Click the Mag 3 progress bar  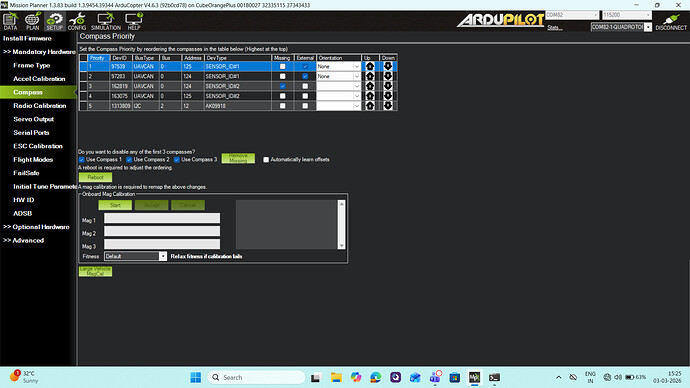coord(162,244)
